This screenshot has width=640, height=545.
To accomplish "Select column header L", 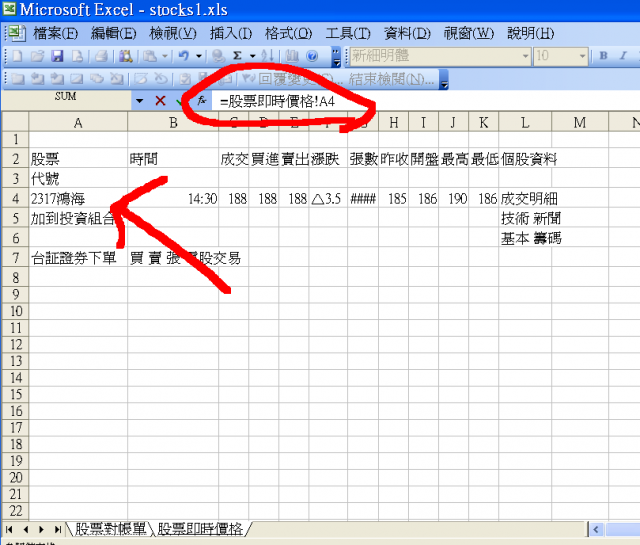I will (x=525, y=122).
